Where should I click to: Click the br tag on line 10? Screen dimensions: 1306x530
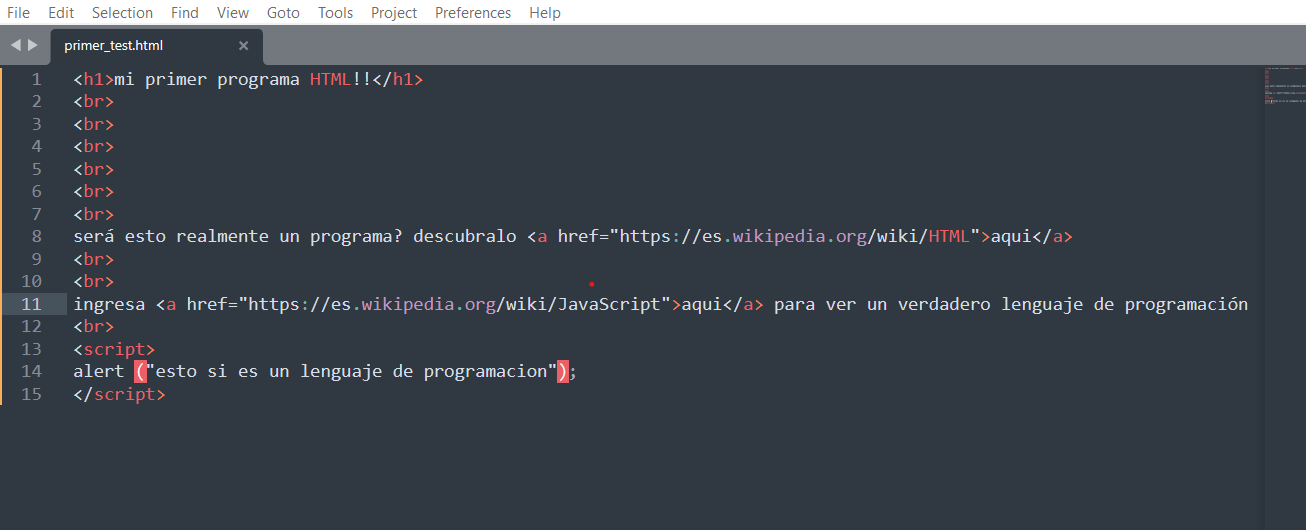point(94,282)
